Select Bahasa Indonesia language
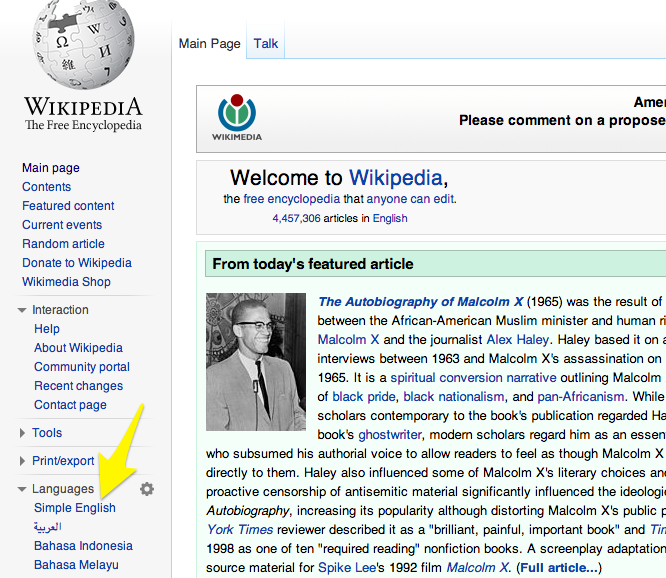666x578 pixels. pos(83,546)
